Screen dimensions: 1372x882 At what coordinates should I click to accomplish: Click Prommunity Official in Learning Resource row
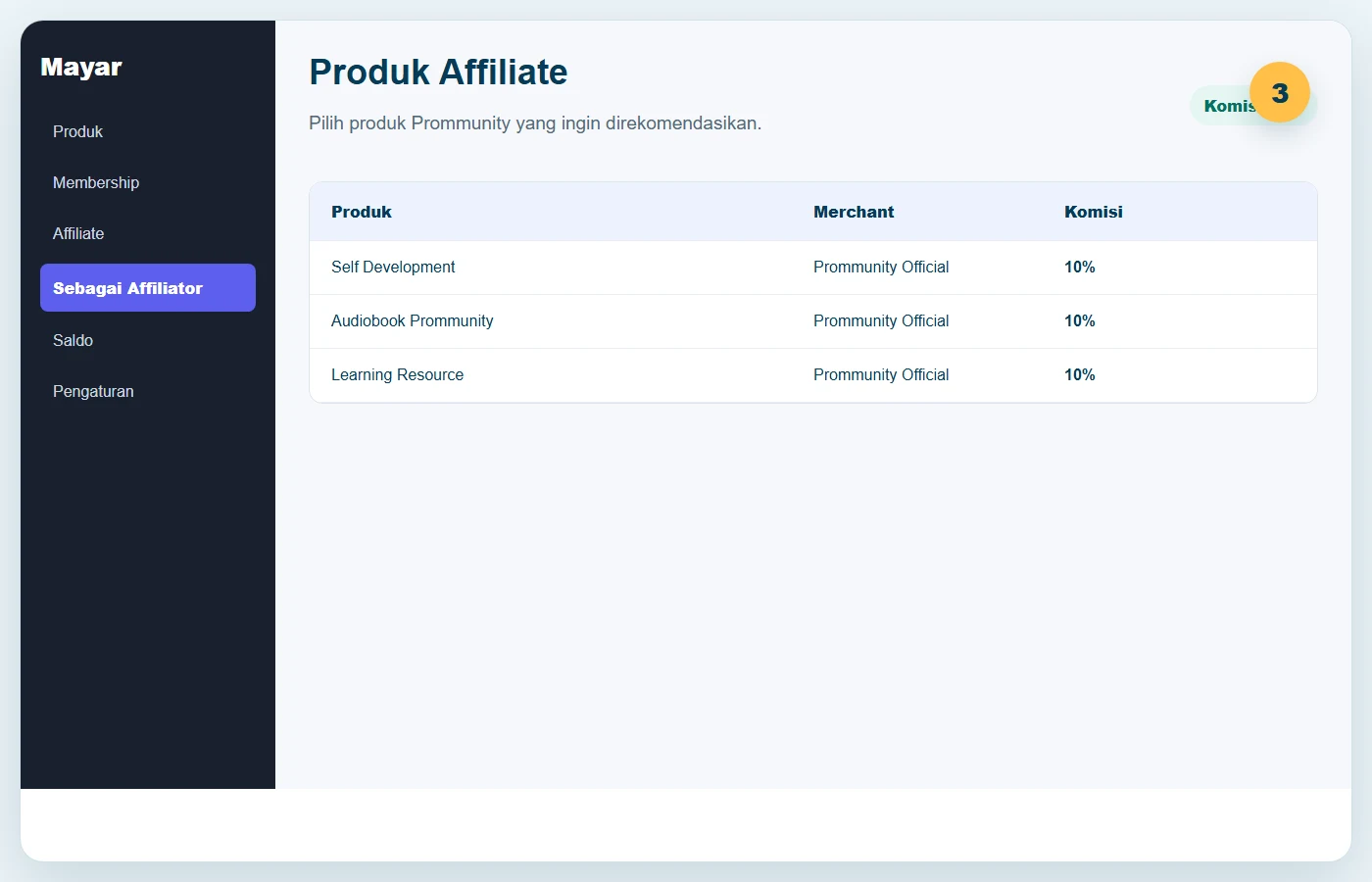click(x=881, y=374)
